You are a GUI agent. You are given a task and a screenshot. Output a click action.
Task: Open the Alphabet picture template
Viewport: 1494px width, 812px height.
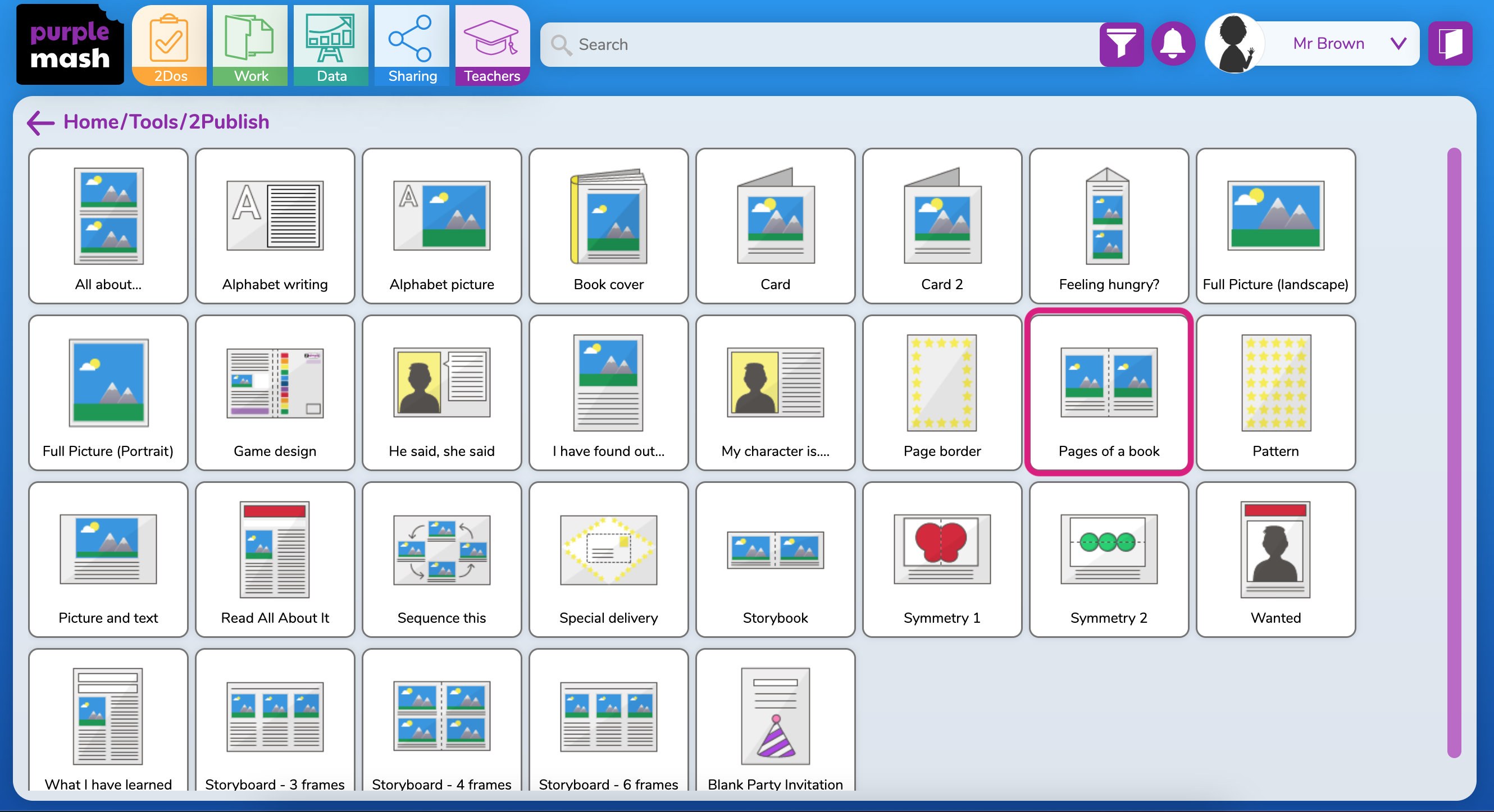coord(442,226)
